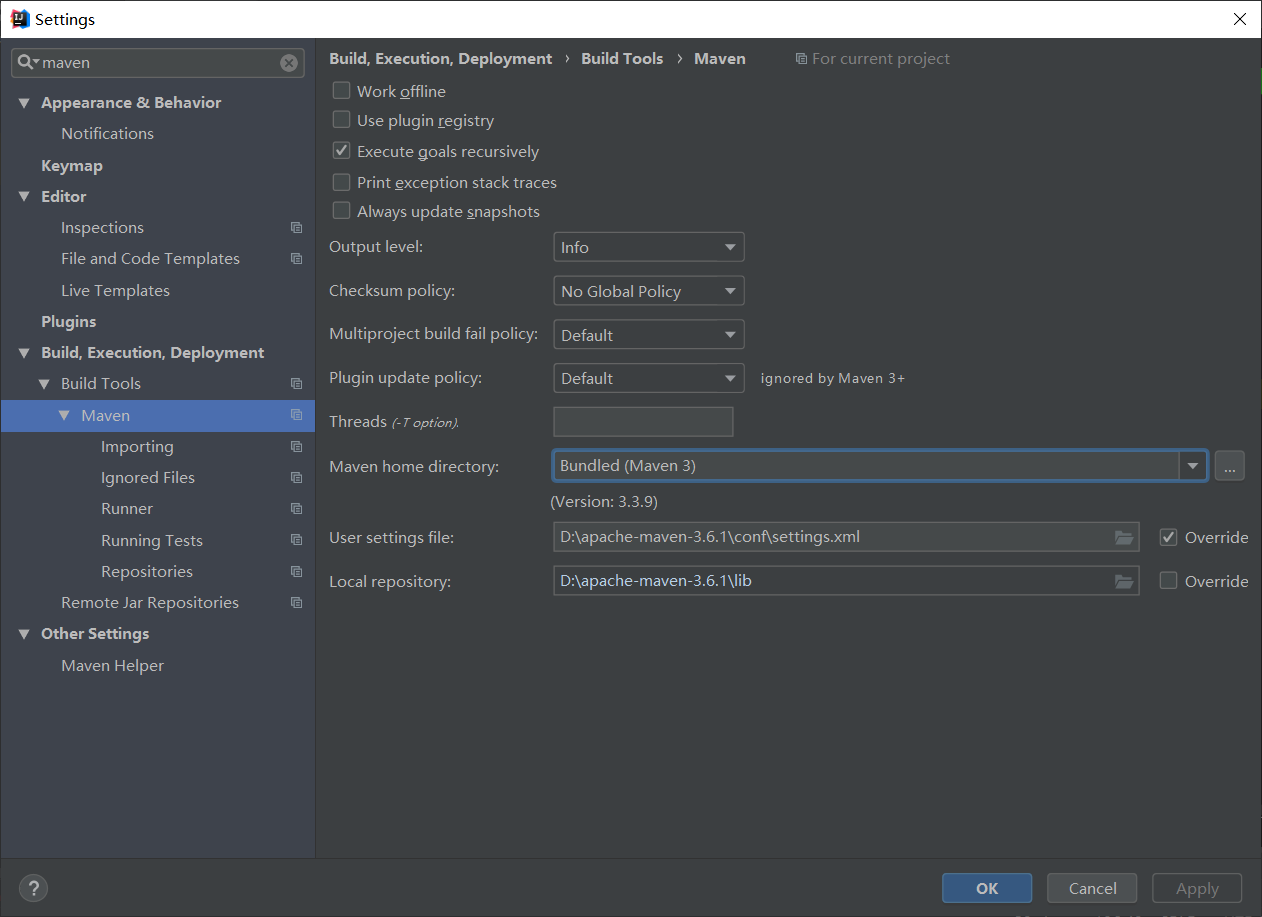Select Runner under Maven
This screenshot has height=917, width=1262.
(x=127, y=509)
